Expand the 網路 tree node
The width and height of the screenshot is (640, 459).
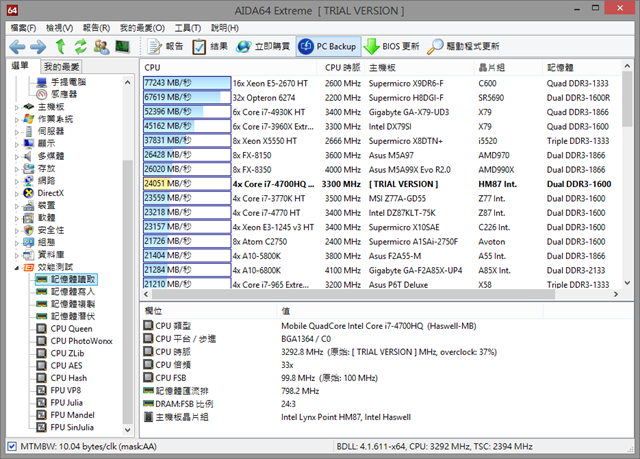[17, 181]
